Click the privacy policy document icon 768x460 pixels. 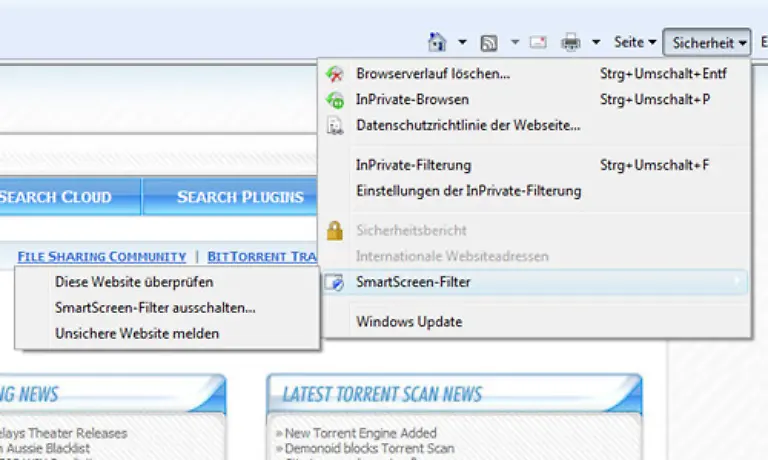click(335, 126)
